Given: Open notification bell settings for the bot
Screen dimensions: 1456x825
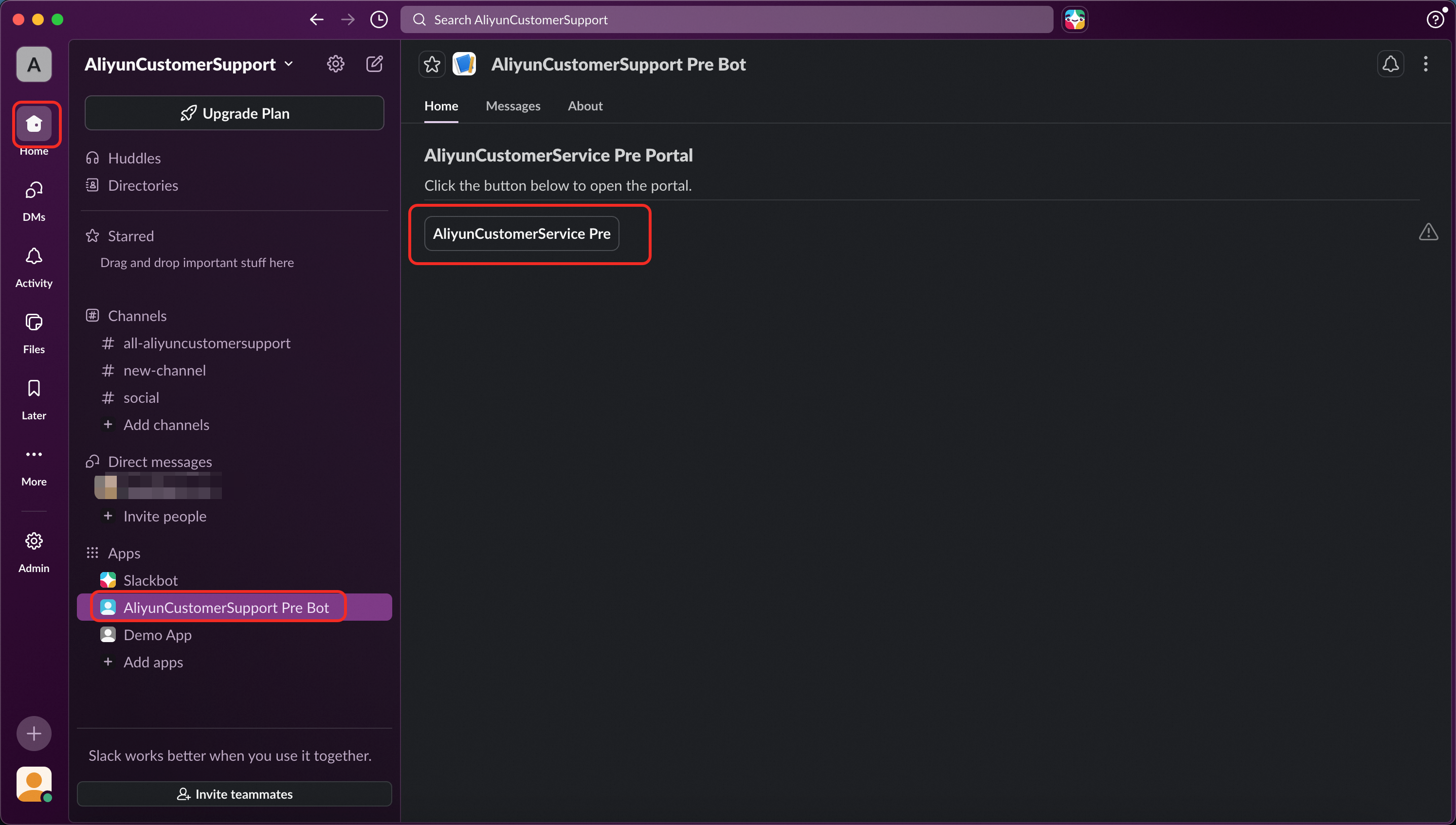Looking at the screenshot, I should (1390, 64).
